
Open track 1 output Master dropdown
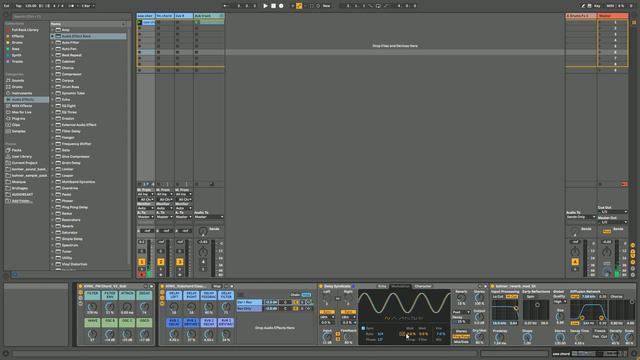146,217
